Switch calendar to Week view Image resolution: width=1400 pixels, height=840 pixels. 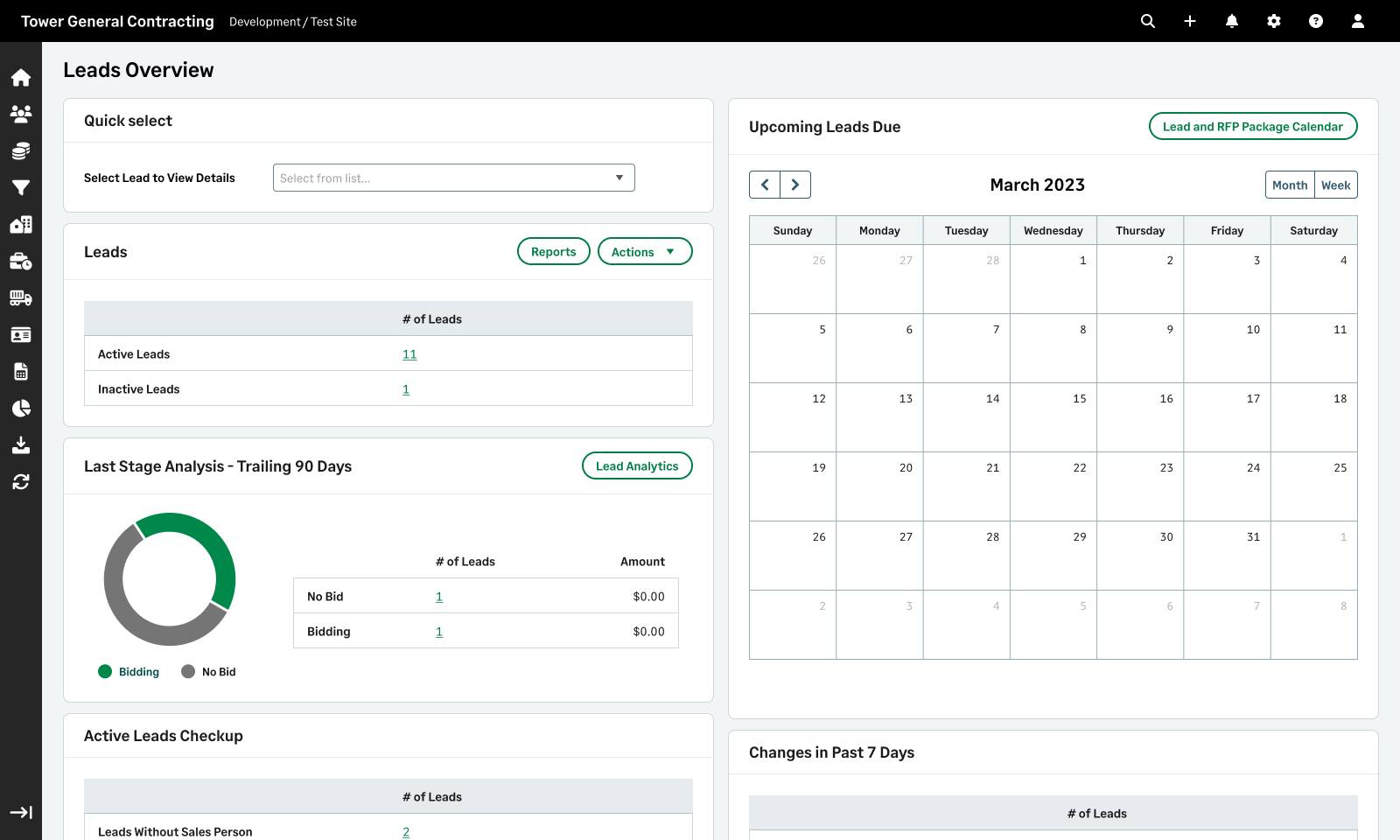[1335, 185]
